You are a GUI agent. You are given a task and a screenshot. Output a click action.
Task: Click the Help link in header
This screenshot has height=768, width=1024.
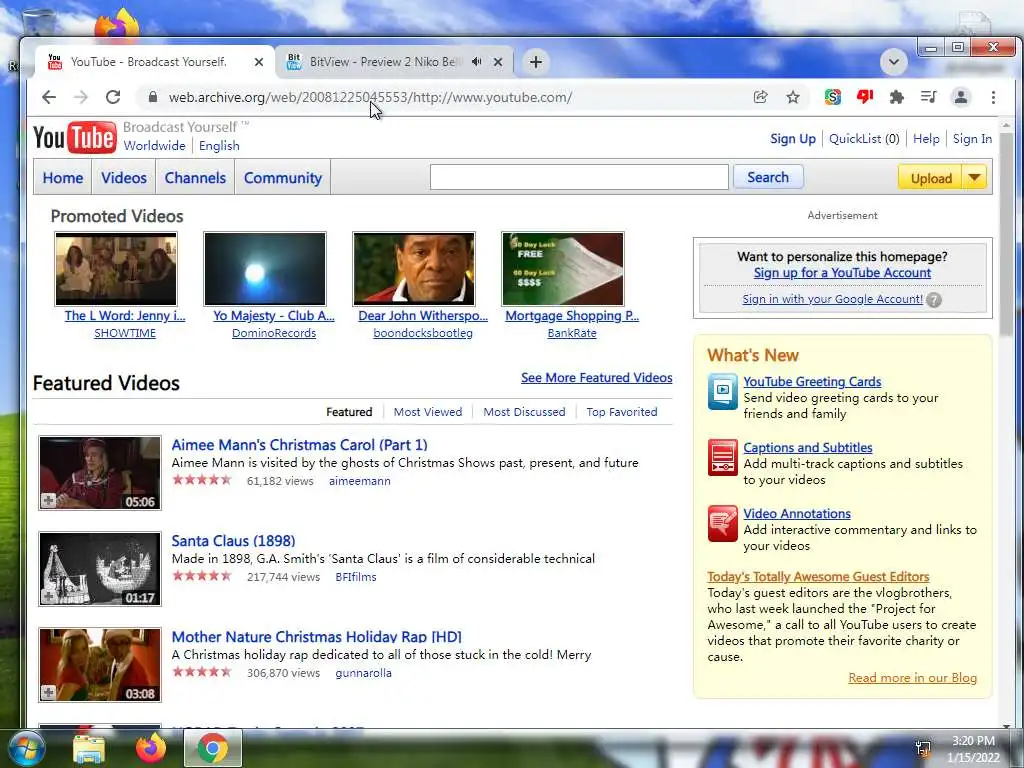click(926, 138)
